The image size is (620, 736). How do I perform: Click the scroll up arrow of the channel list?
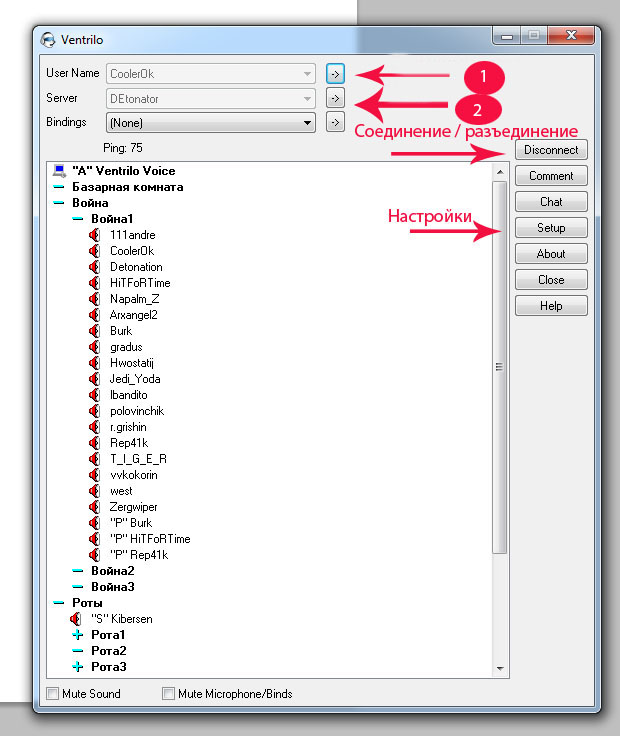[x=500, y=172]
